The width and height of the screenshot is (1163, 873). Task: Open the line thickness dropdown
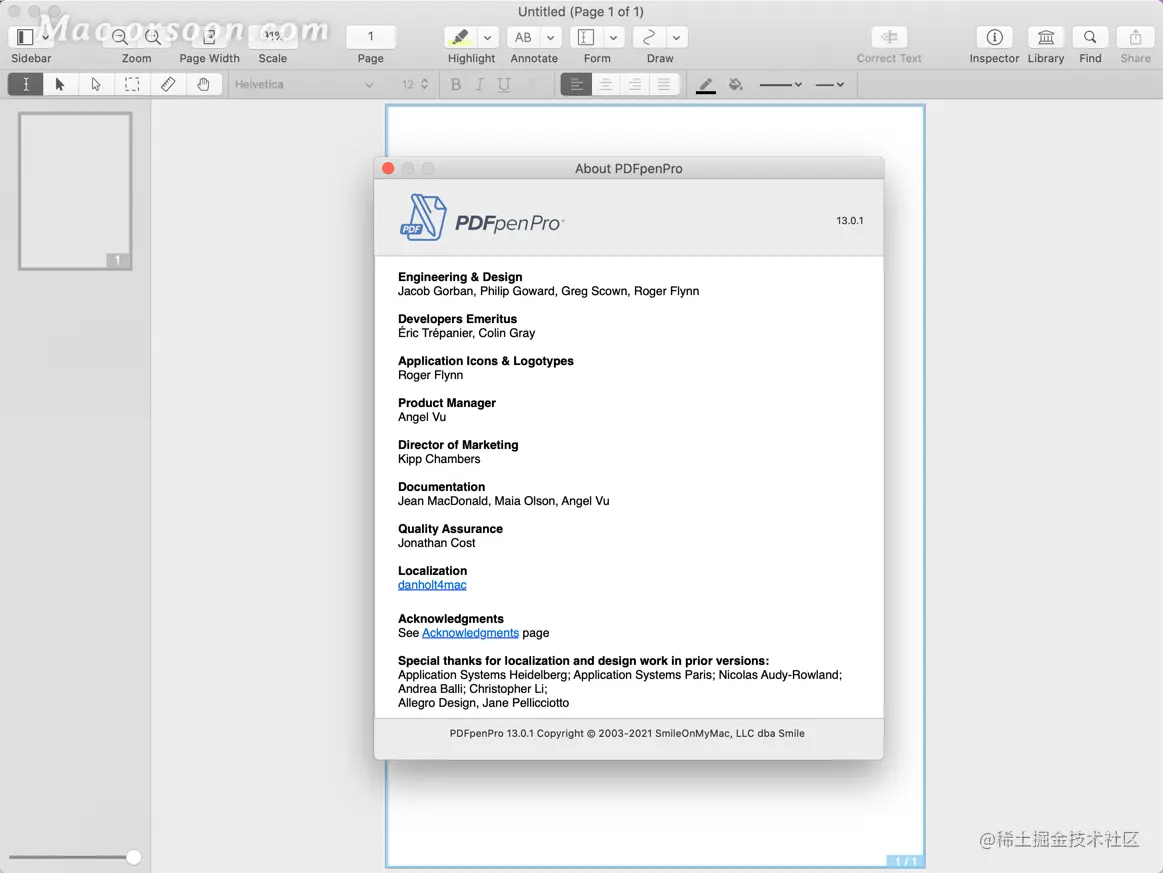[x=780, y=85]
